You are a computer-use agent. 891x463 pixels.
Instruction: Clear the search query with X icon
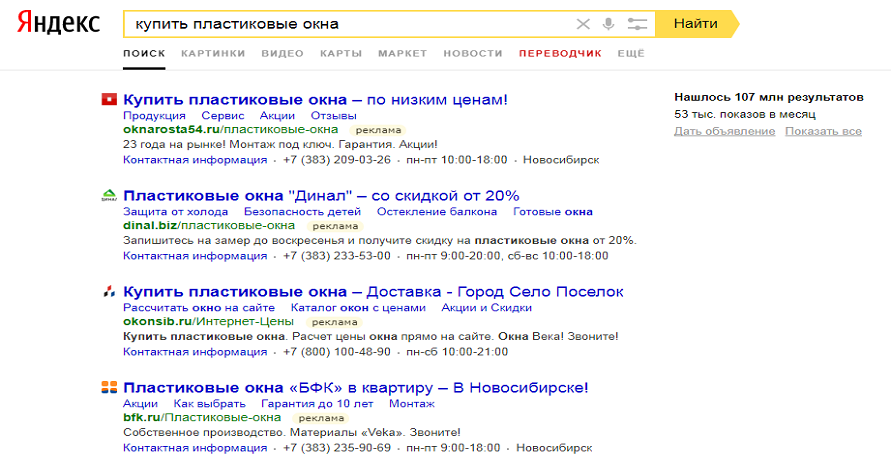pos(583,24)
